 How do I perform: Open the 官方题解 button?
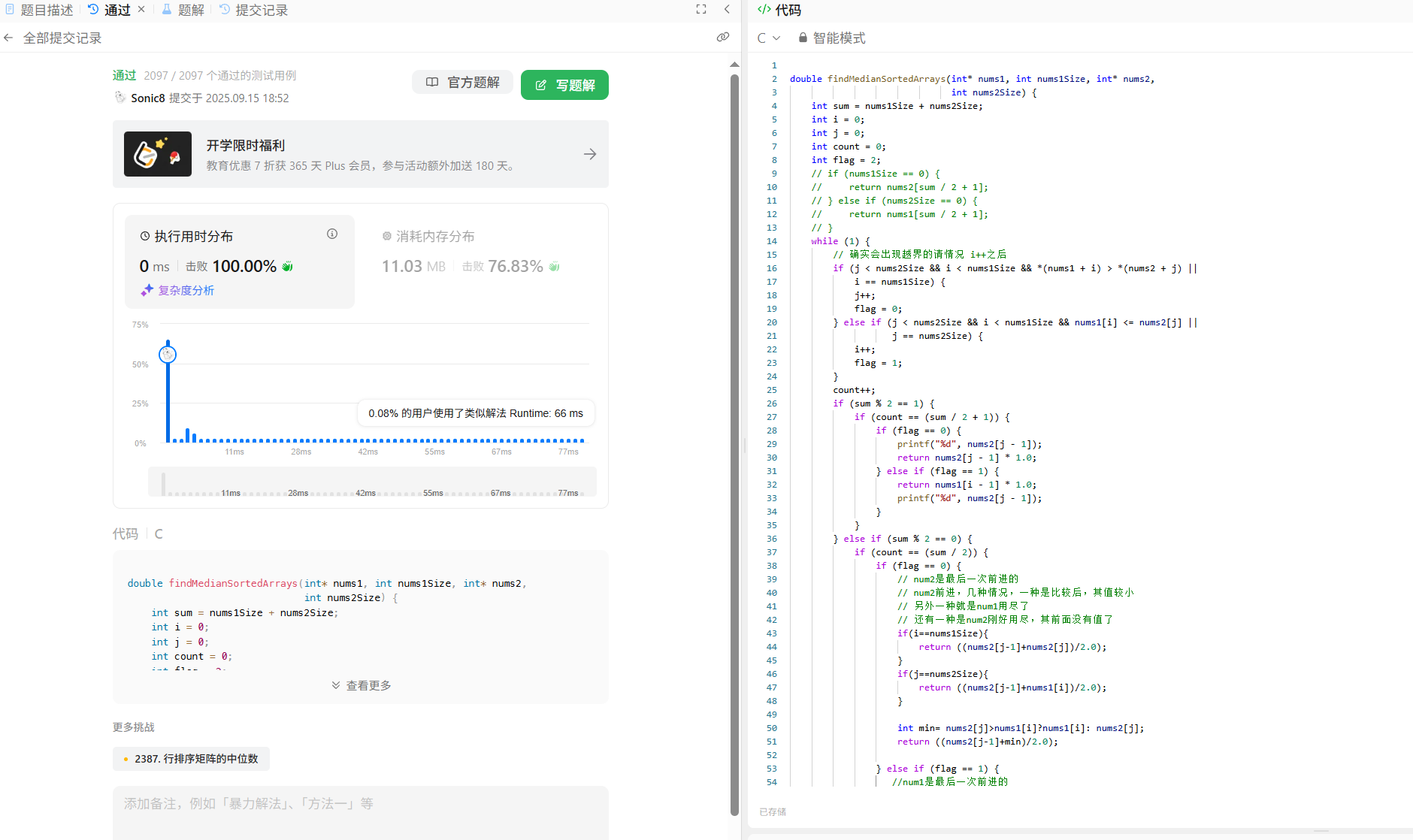point(462,82)
